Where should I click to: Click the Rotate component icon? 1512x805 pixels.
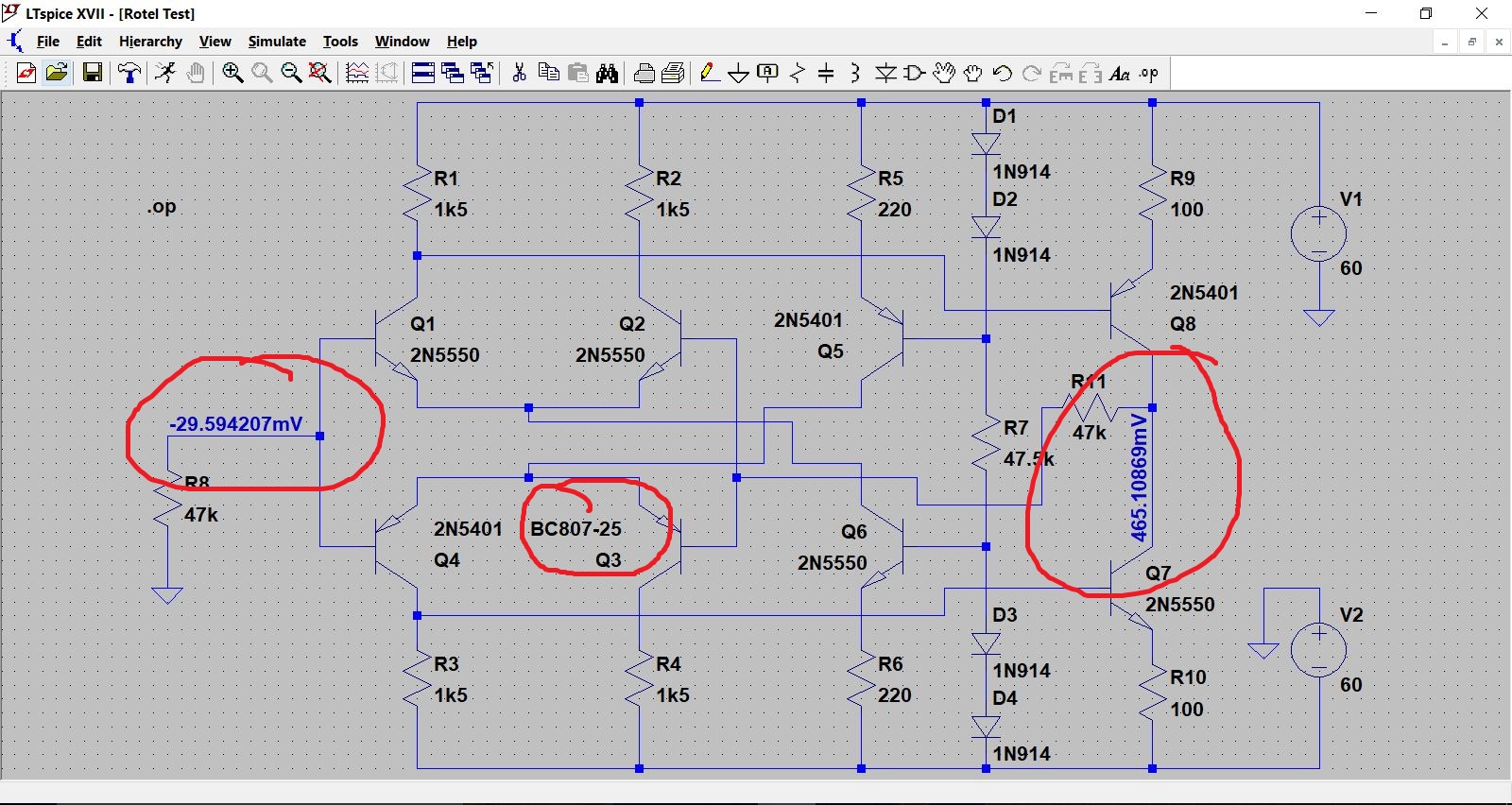coord(1061,73)
